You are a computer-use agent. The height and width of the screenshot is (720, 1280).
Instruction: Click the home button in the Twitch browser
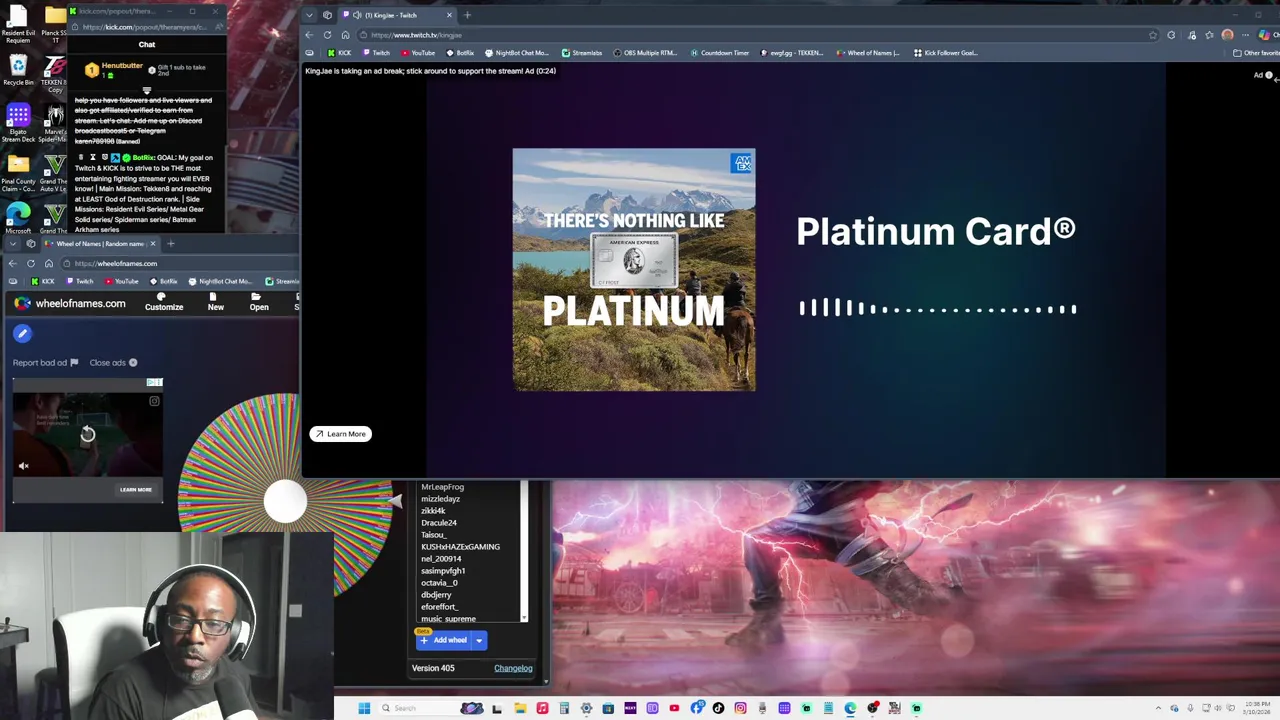click(x=345, y=35)
